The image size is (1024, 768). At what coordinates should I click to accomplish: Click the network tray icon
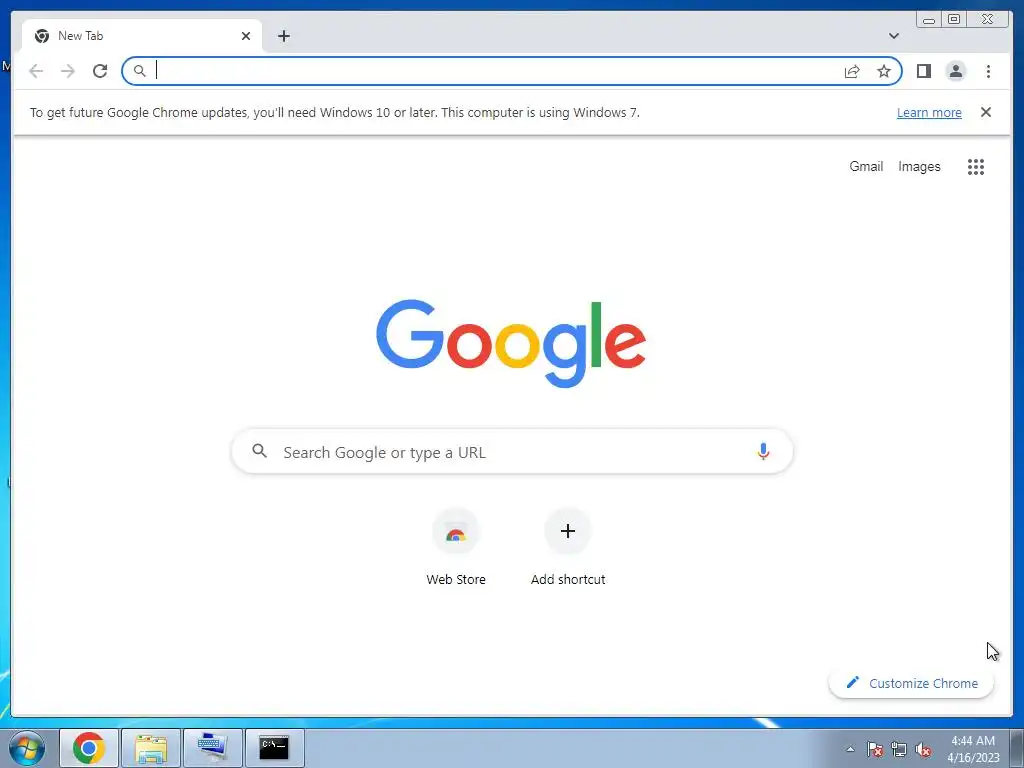(x=899, y=749)
